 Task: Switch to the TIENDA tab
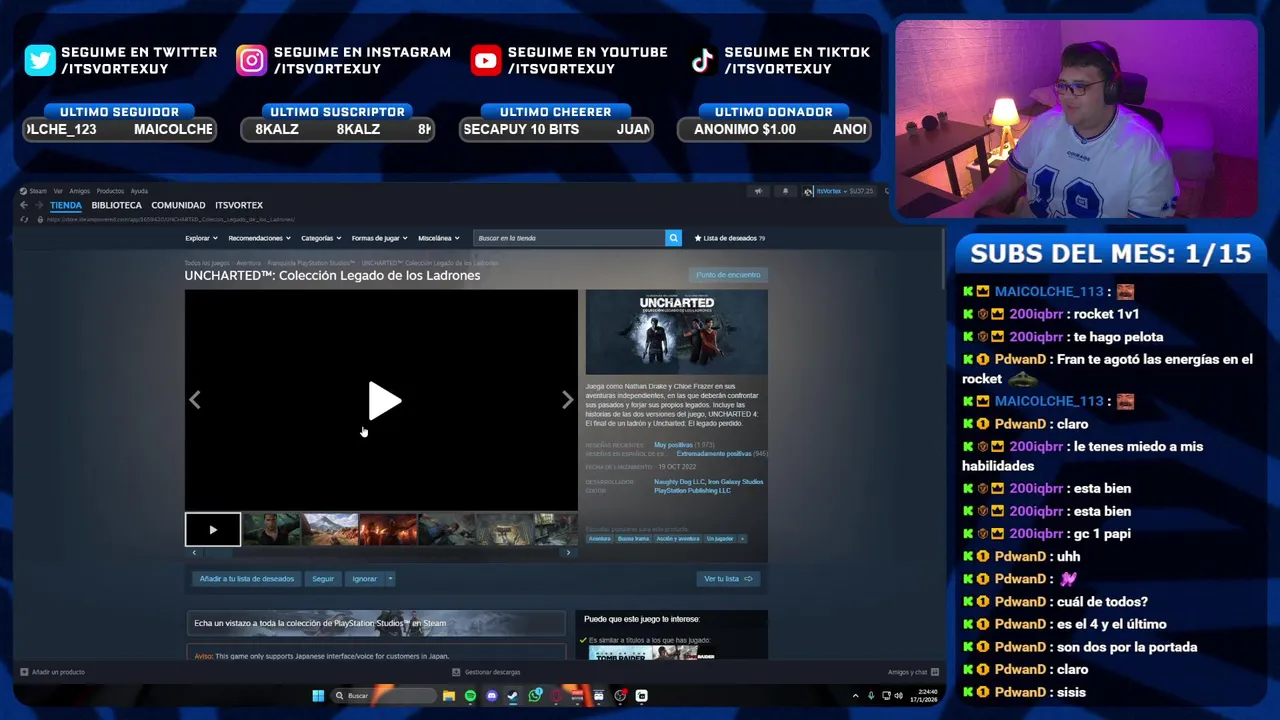66,205
